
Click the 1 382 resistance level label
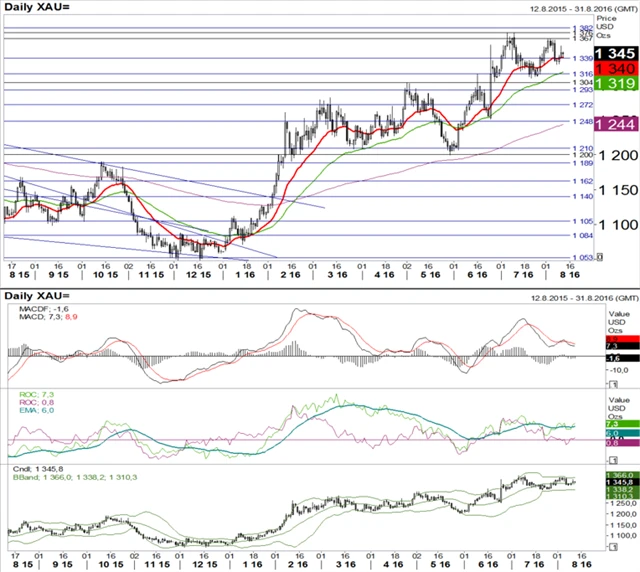(x=581, y=28)
